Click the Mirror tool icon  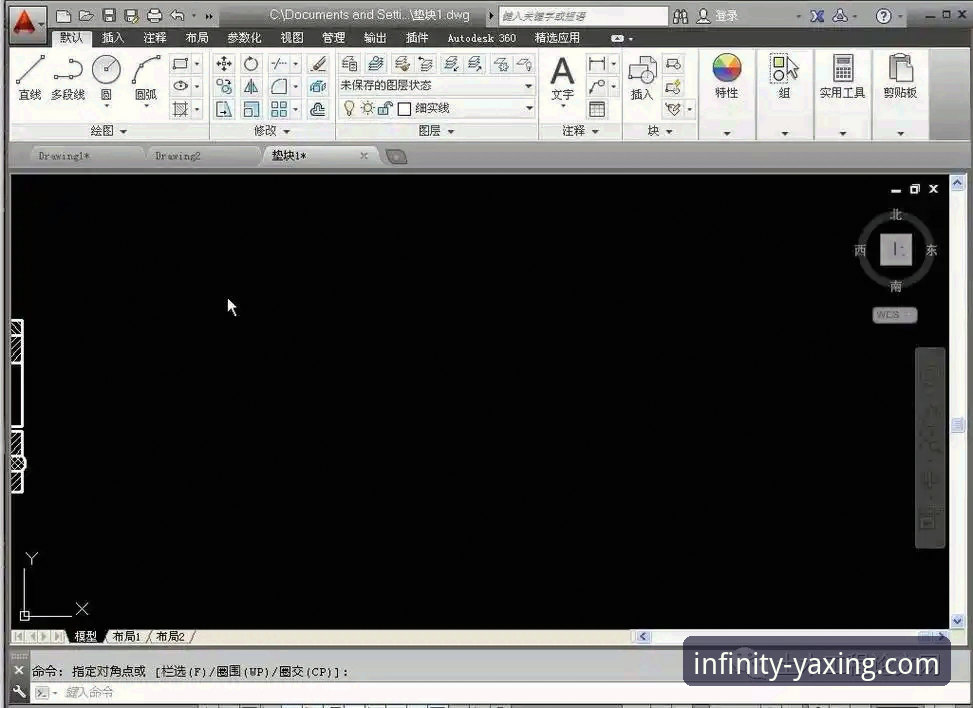pyautogui.click(x=251, y=87)
